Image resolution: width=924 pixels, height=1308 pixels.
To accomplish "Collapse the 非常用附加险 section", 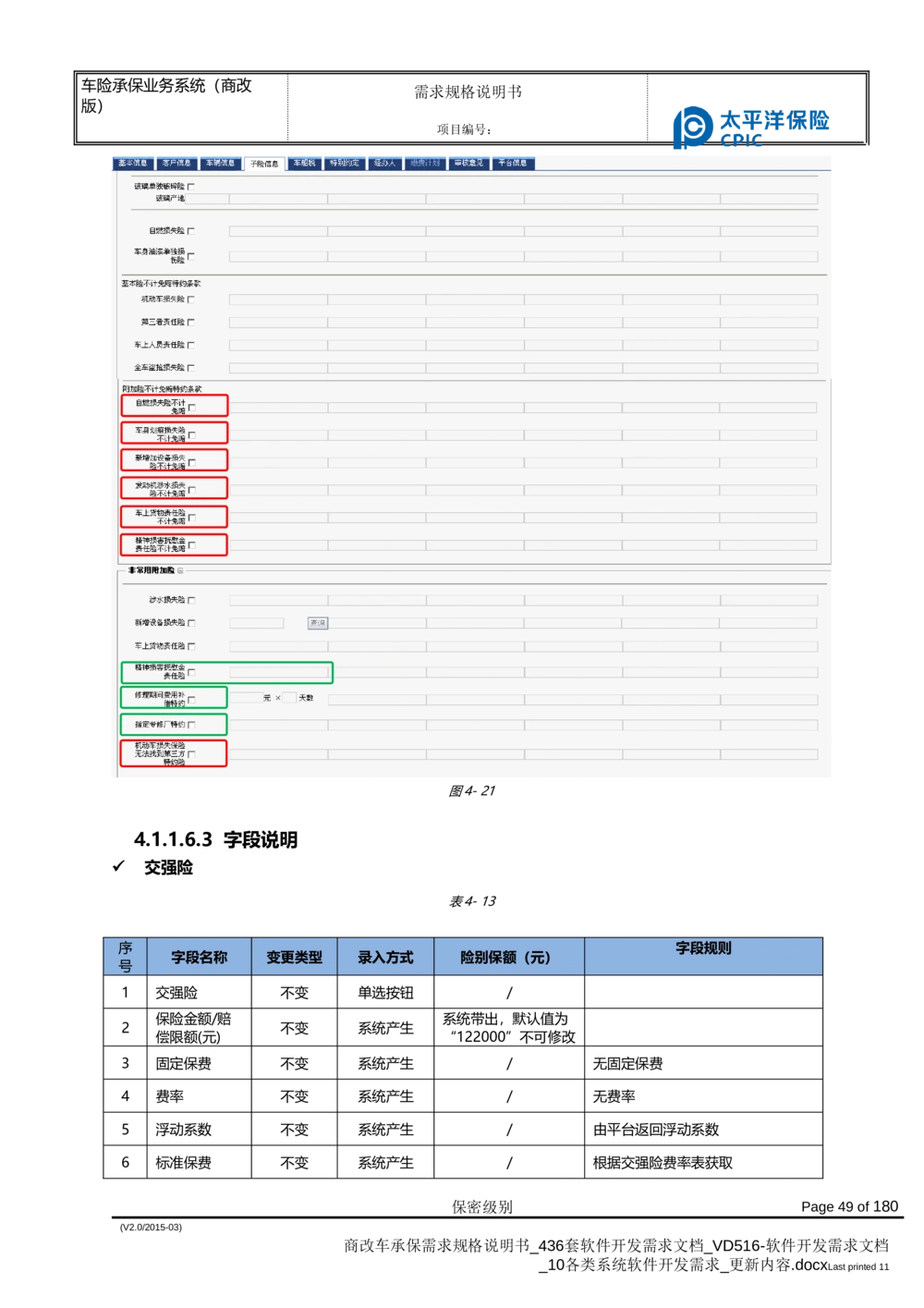I will coord(179,570).
